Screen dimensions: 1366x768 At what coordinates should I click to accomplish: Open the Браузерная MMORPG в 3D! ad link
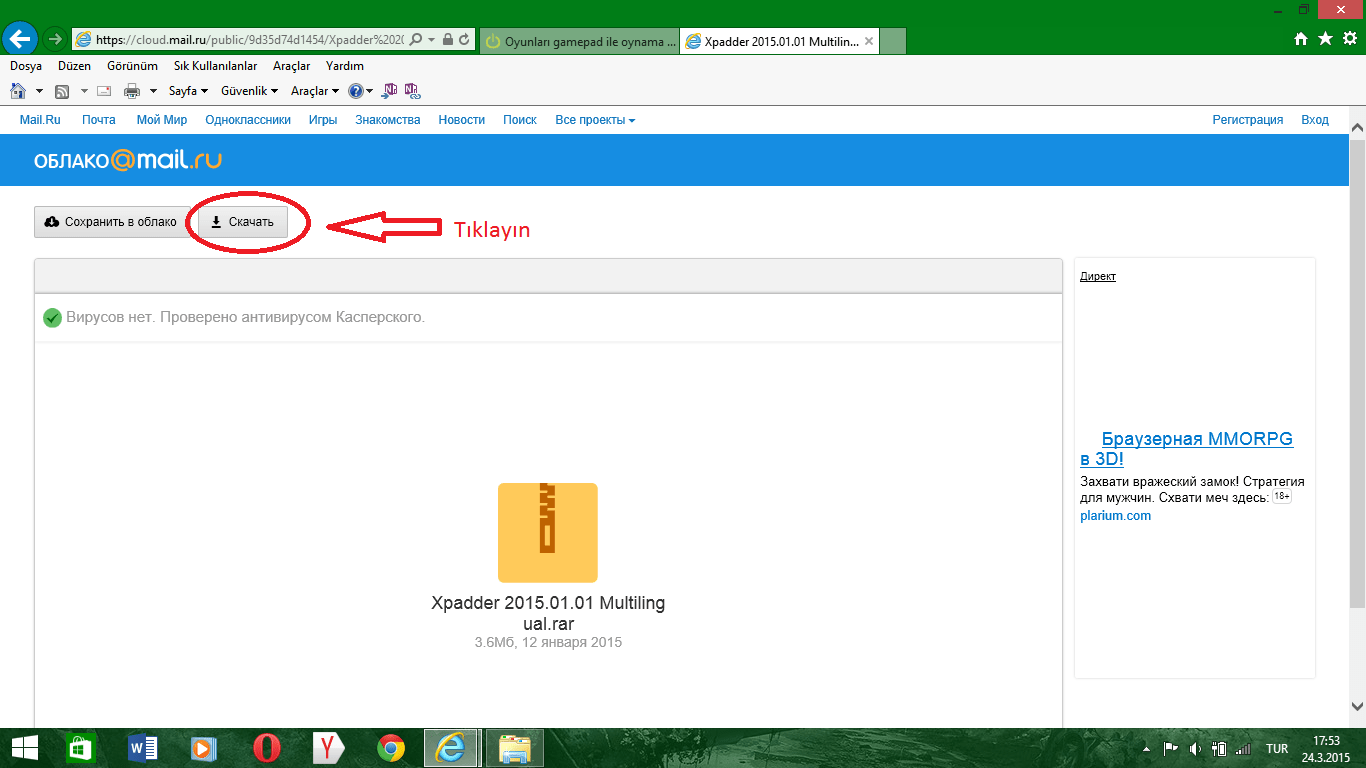pos(1187,449)
